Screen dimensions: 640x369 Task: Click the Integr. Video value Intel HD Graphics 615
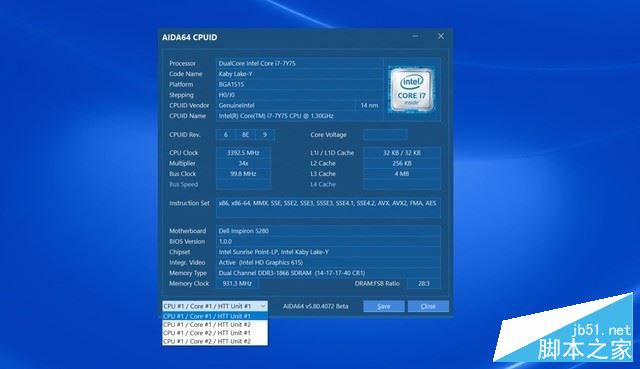pyautogui.click(x=328, y=262)
